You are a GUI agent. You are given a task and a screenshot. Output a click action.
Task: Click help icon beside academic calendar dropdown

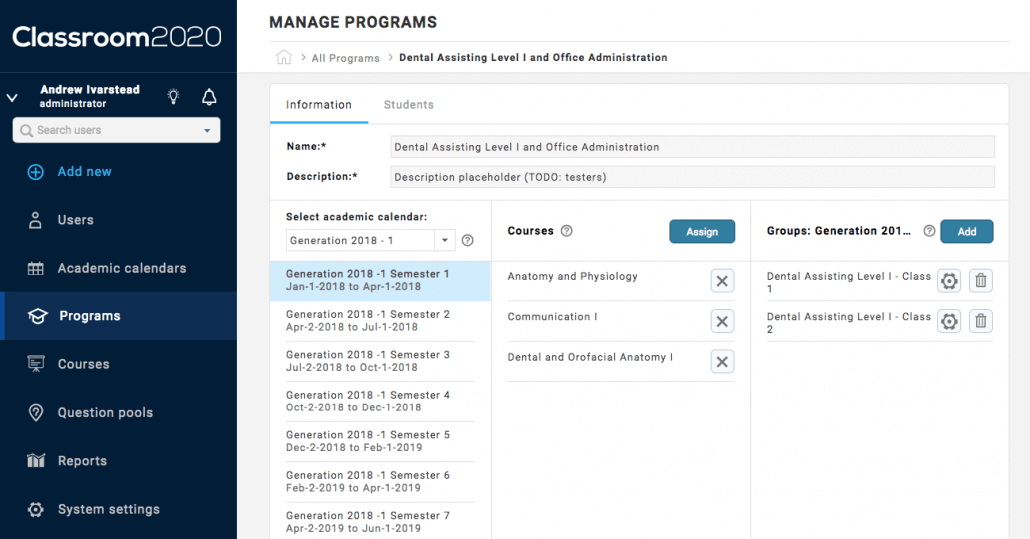click(x=467, y=241)
